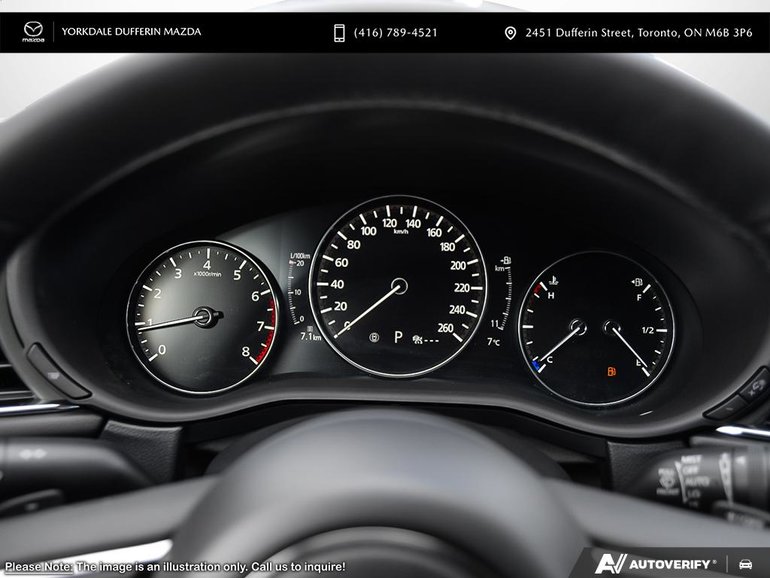Click the 7°C outside temperature reading
The width and height of the screenshot is (770, 578).
[493, 341]
